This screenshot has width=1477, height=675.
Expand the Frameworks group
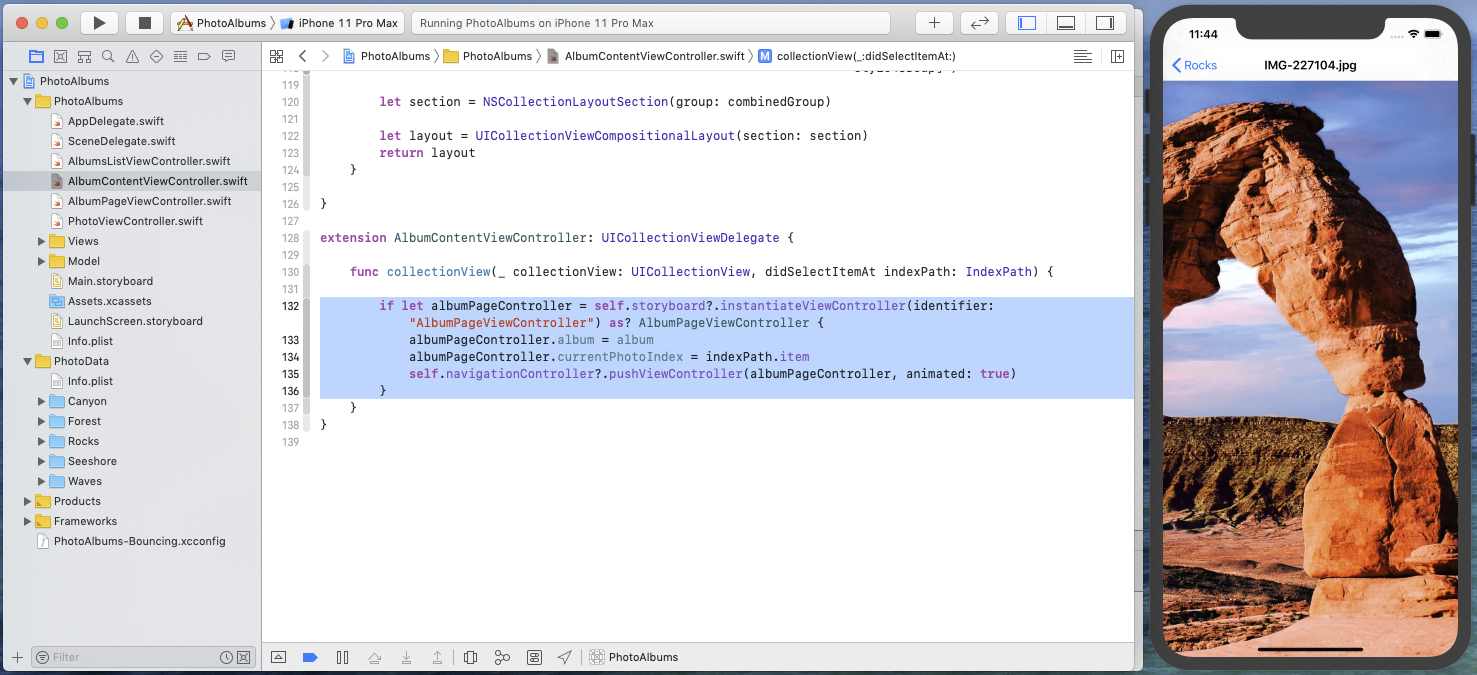28,521
